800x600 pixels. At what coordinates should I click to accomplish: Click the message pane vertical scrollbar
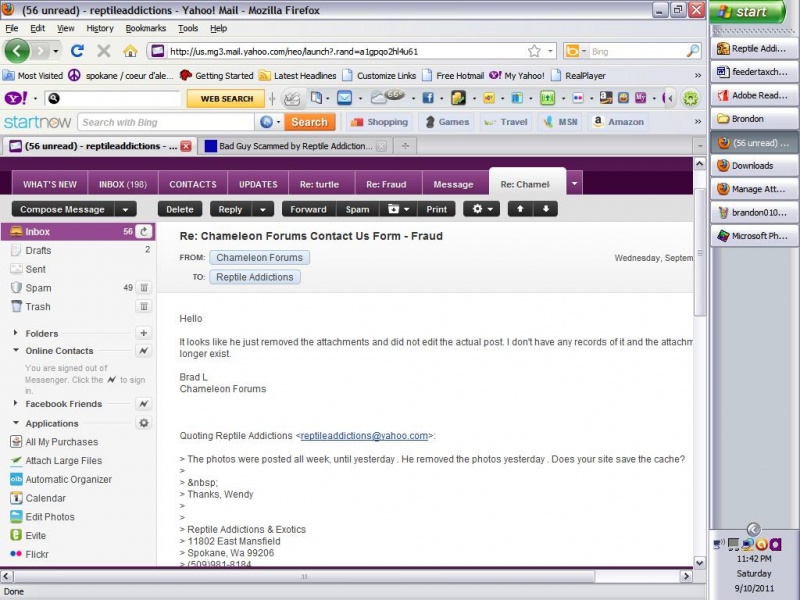700,253
